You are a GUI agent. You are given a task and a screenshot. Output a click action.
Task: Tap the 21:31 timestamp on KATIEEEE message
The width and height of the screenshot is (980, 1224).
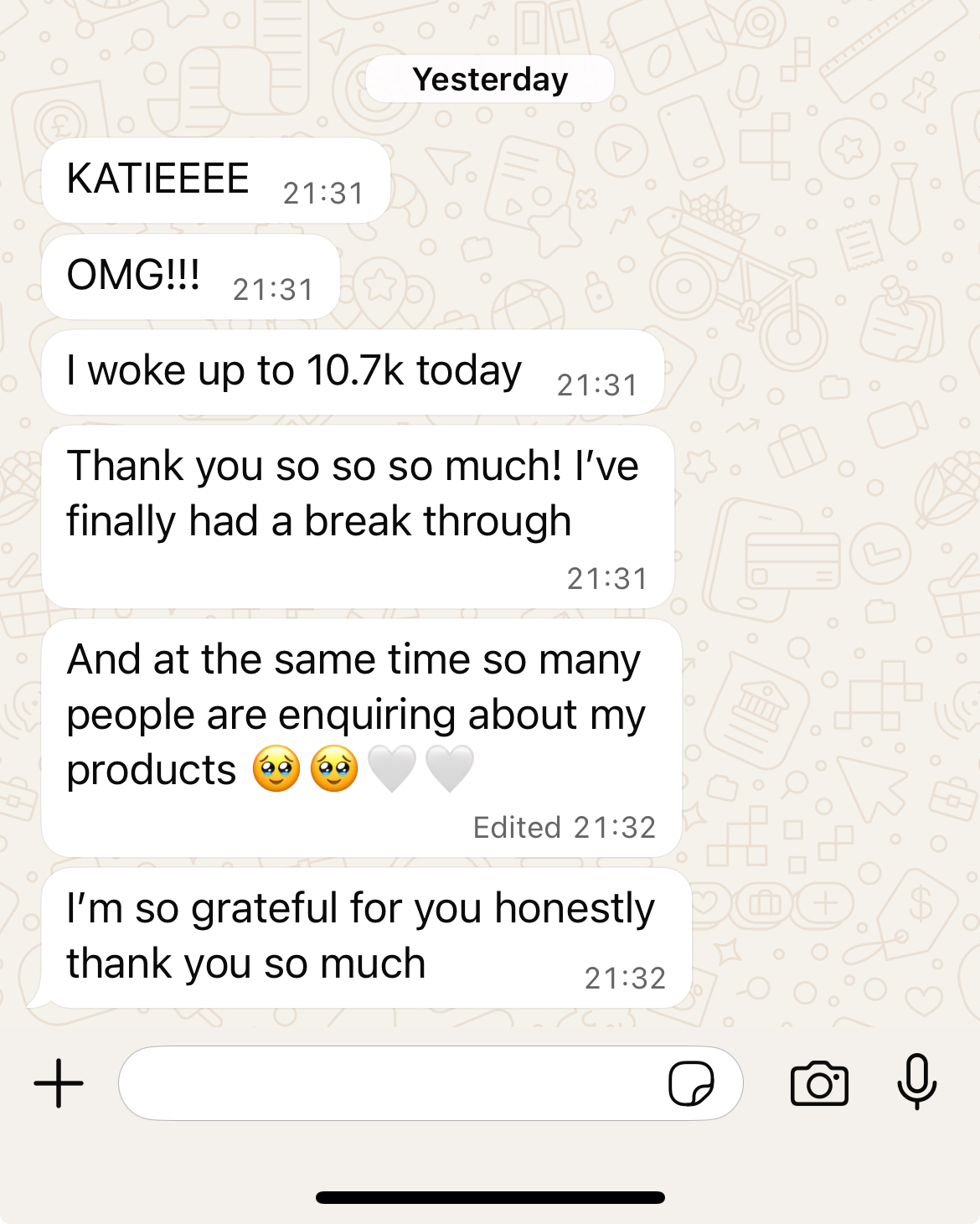click(323, 194)
